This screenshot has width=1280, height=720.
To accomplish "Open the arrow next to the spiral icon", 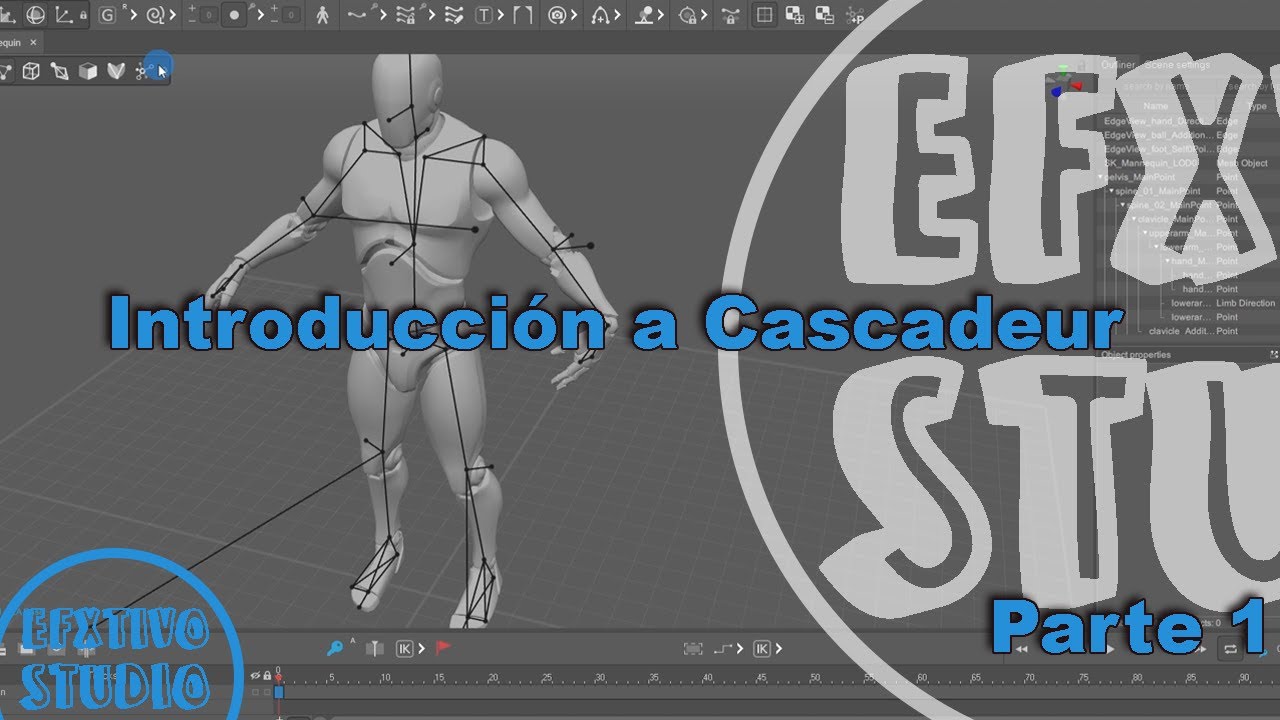I will (x=173, y=15).
